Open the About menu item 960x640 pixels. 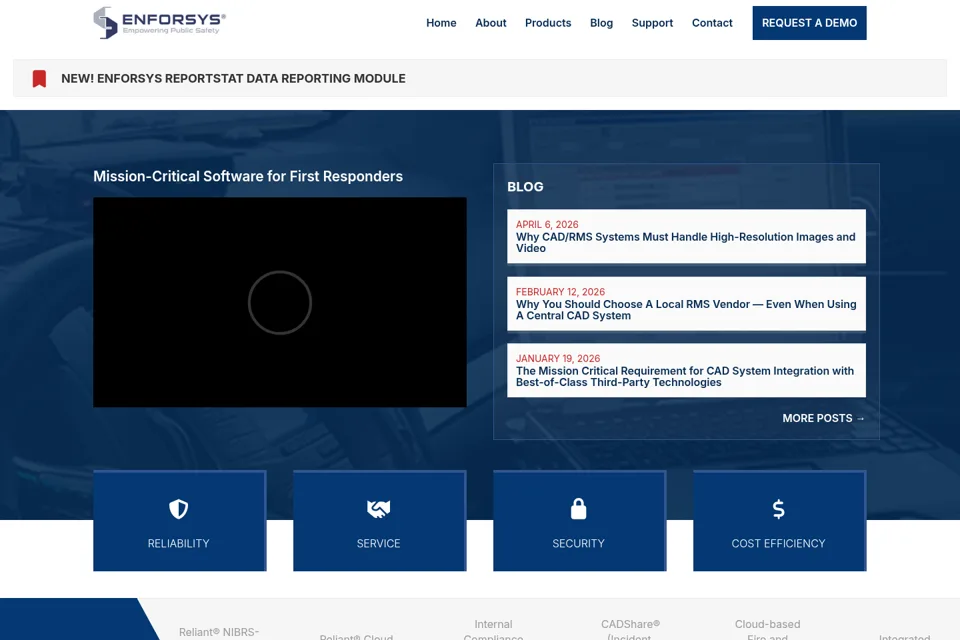click(491, 23)
